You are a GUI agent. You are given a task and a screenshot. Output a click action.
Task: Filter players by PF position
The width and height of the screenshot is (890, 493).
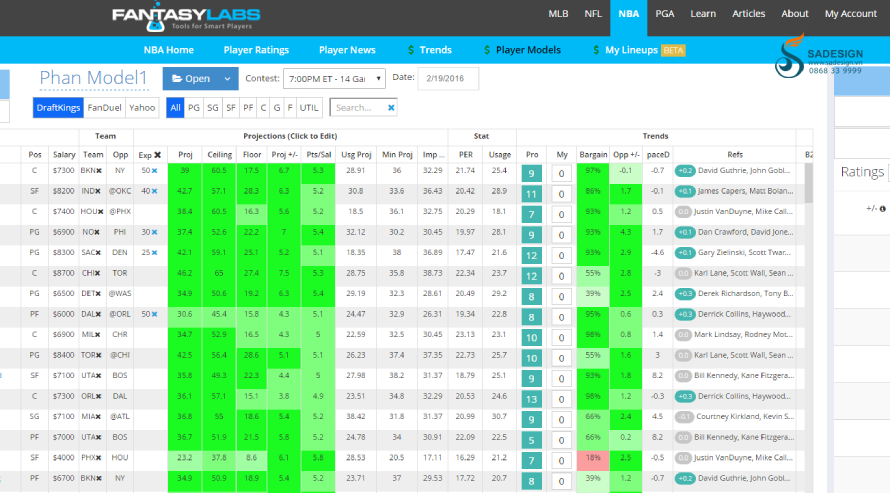pos(248,107)
